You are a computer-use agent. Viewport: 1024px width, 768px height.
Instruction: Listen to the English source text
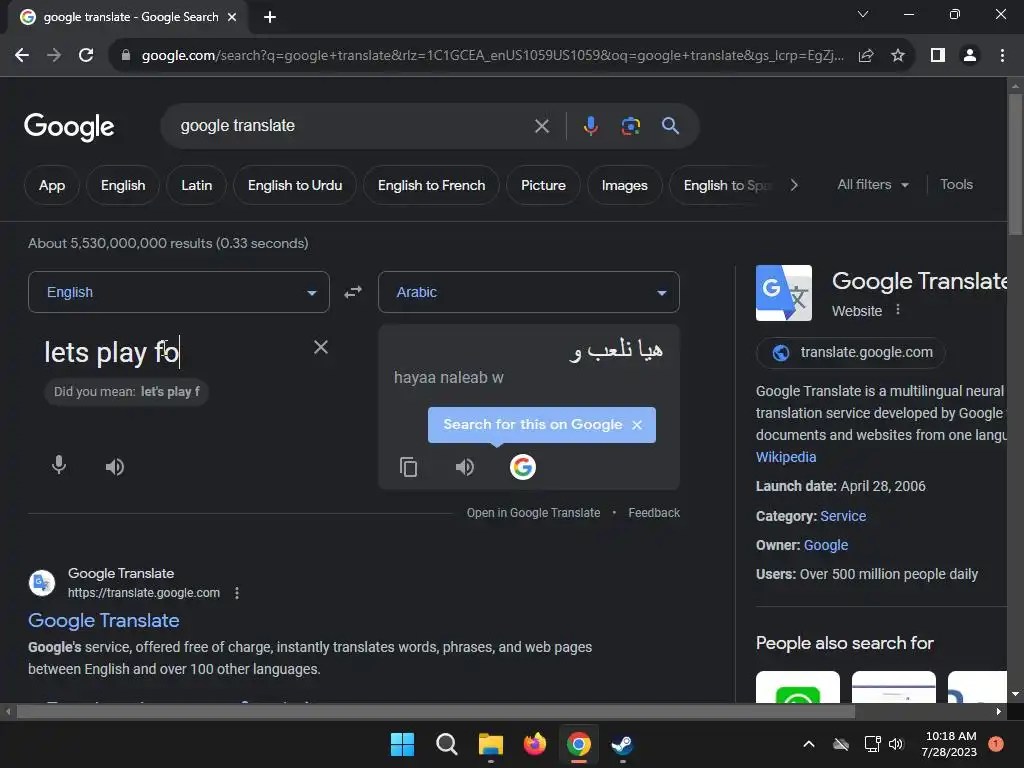[115, 466]
